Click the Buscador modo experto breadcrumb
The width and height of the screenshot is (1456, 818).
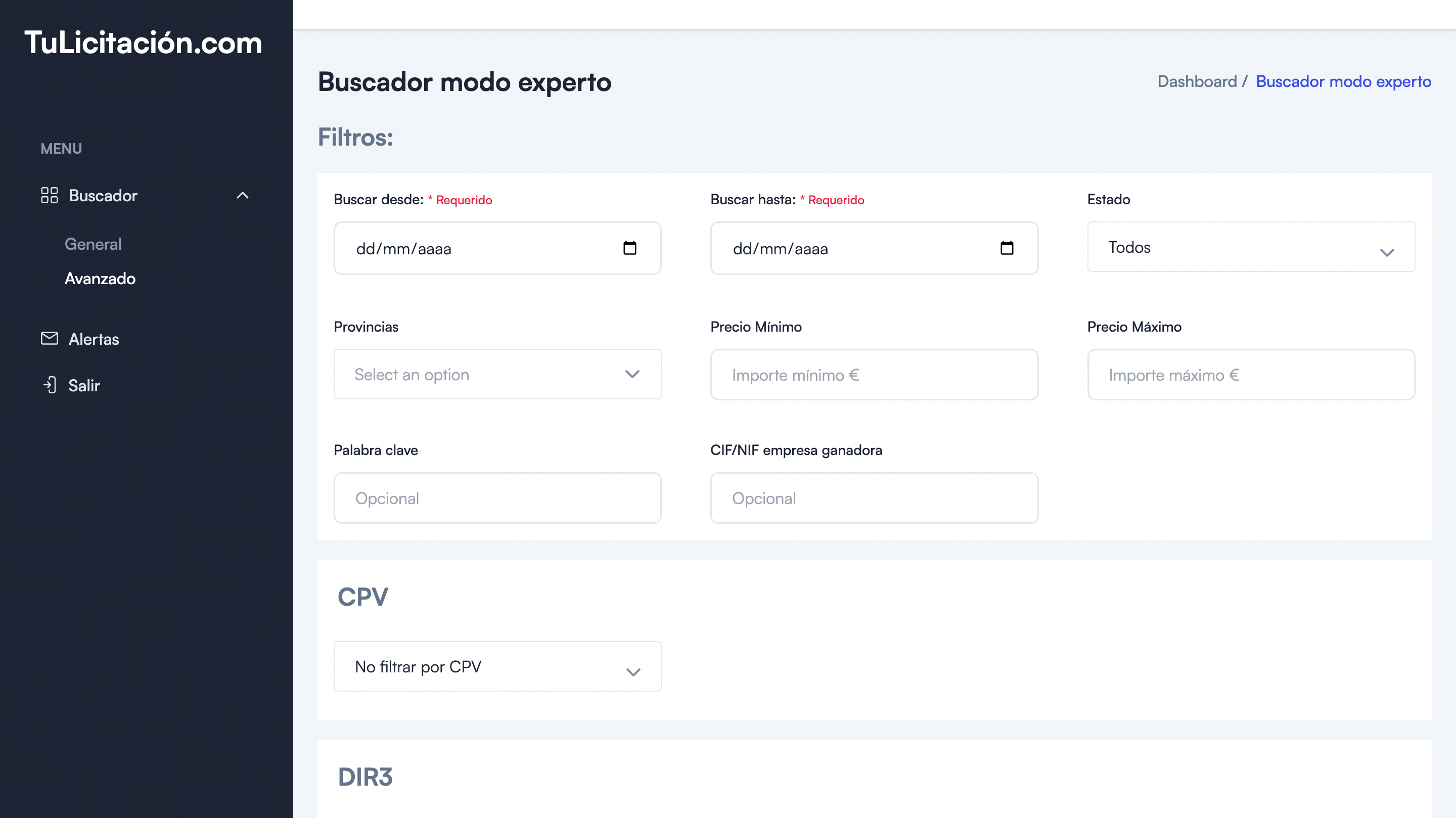[1343, 81]
